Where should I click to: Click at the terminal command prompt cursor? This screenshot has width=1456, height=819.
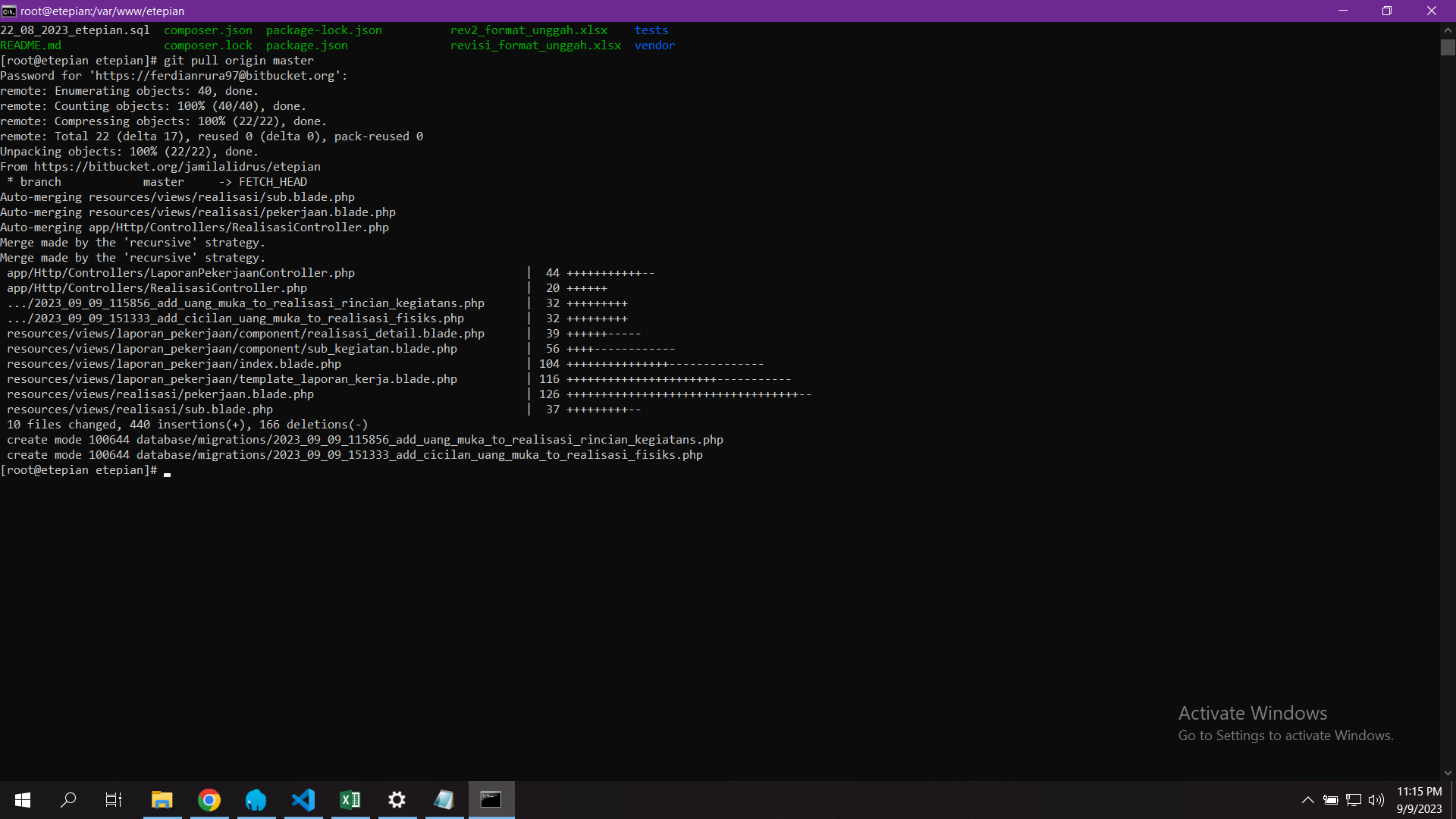point(168,471)
